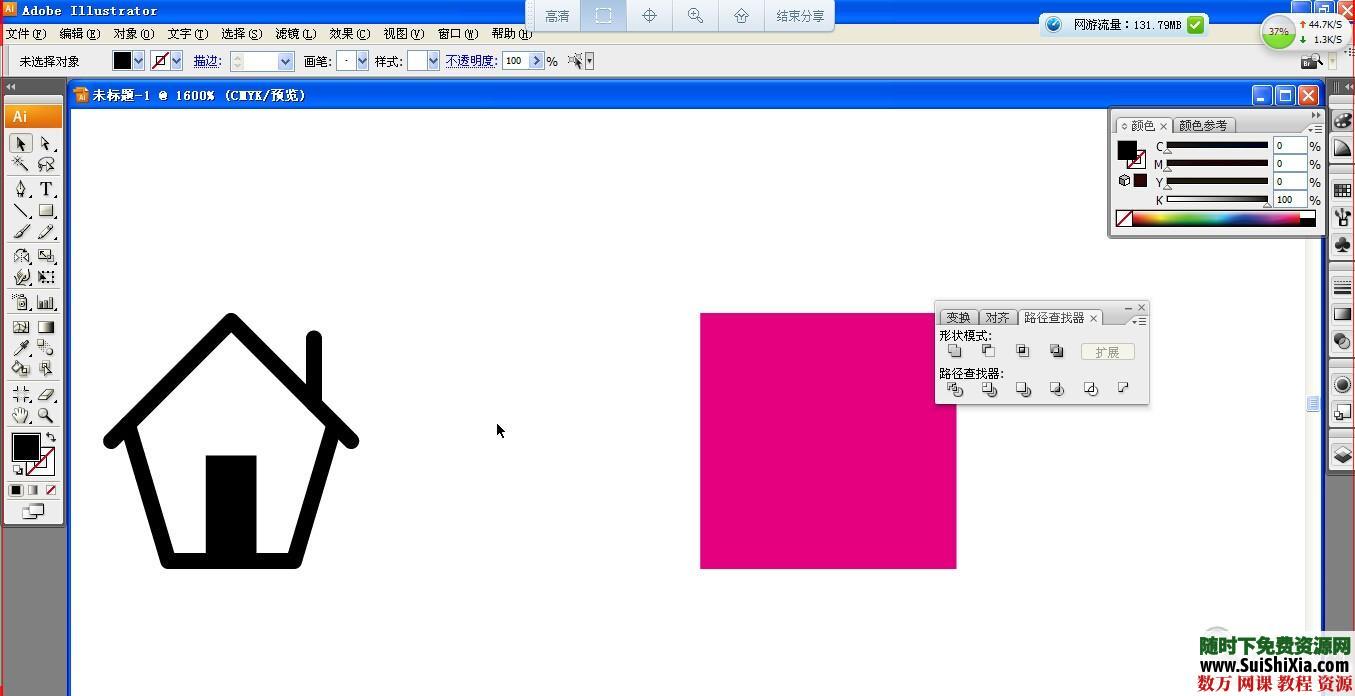Open the 不透明度 value dropdown
Screen dimensions: 1355x696
click(537, 61)
